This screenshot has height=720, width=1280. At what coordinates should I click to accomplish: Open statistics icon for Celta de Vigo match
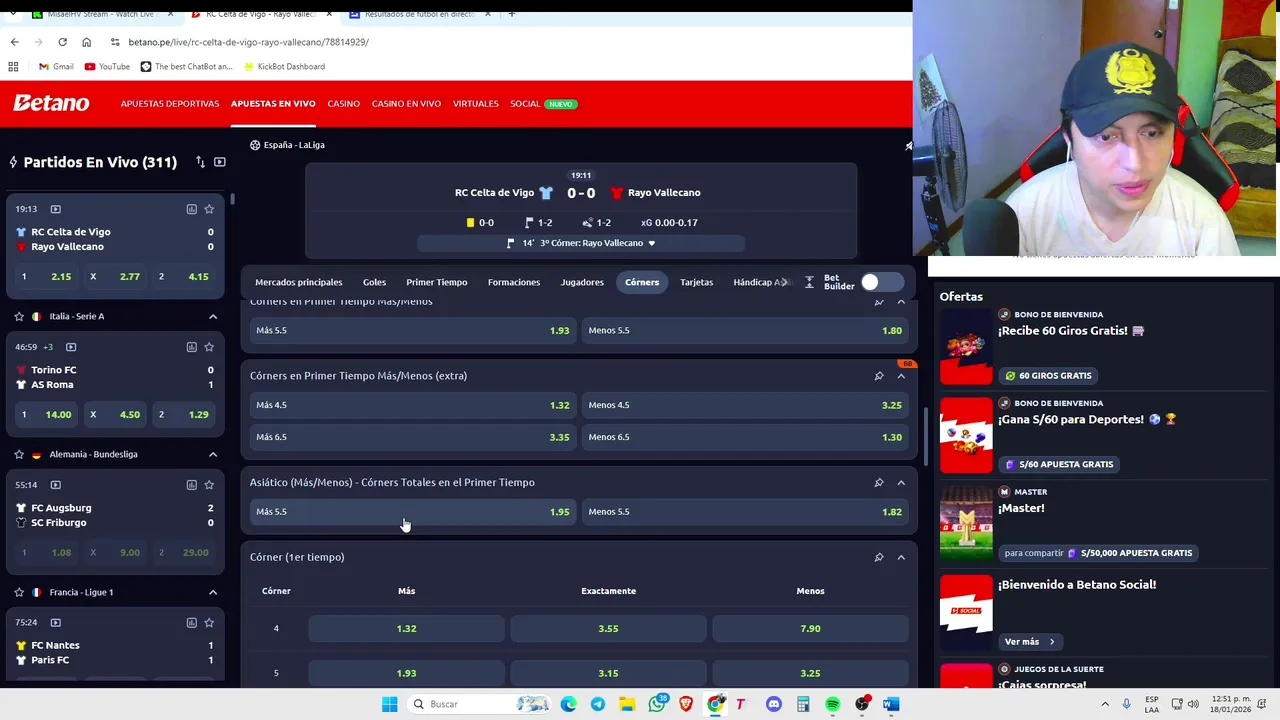coord(191,209)
